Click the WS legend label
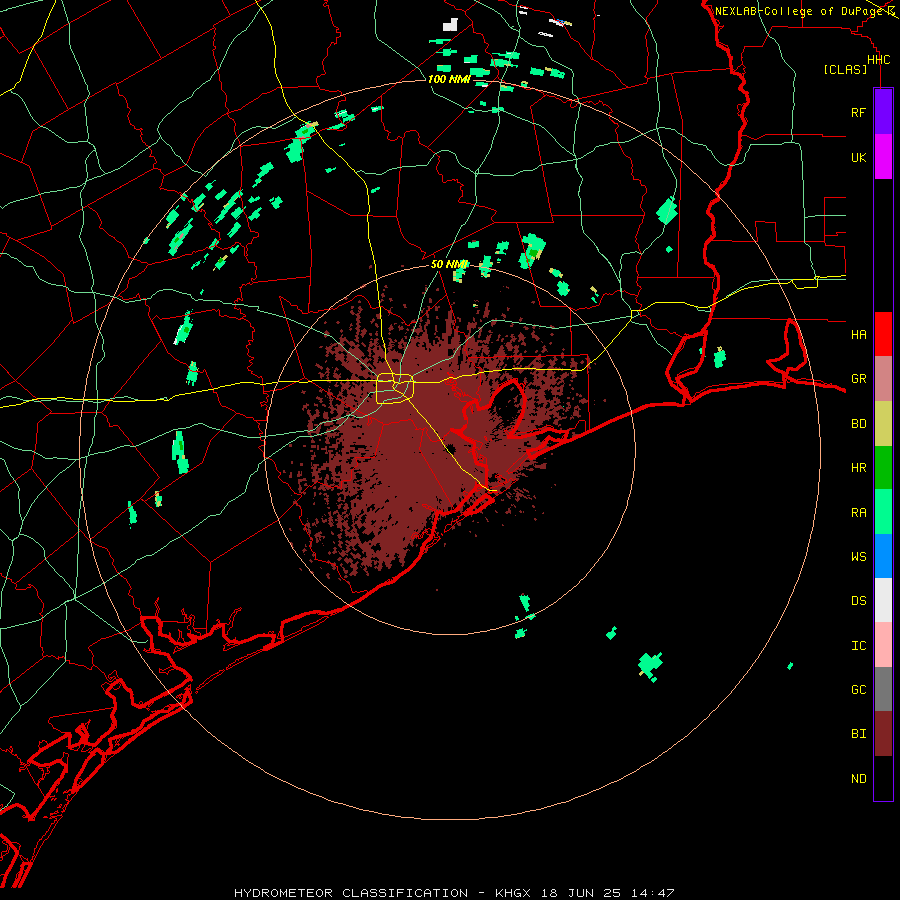This screenshot has width=900, height=900. pyautogui.click(x=858, y=556)
